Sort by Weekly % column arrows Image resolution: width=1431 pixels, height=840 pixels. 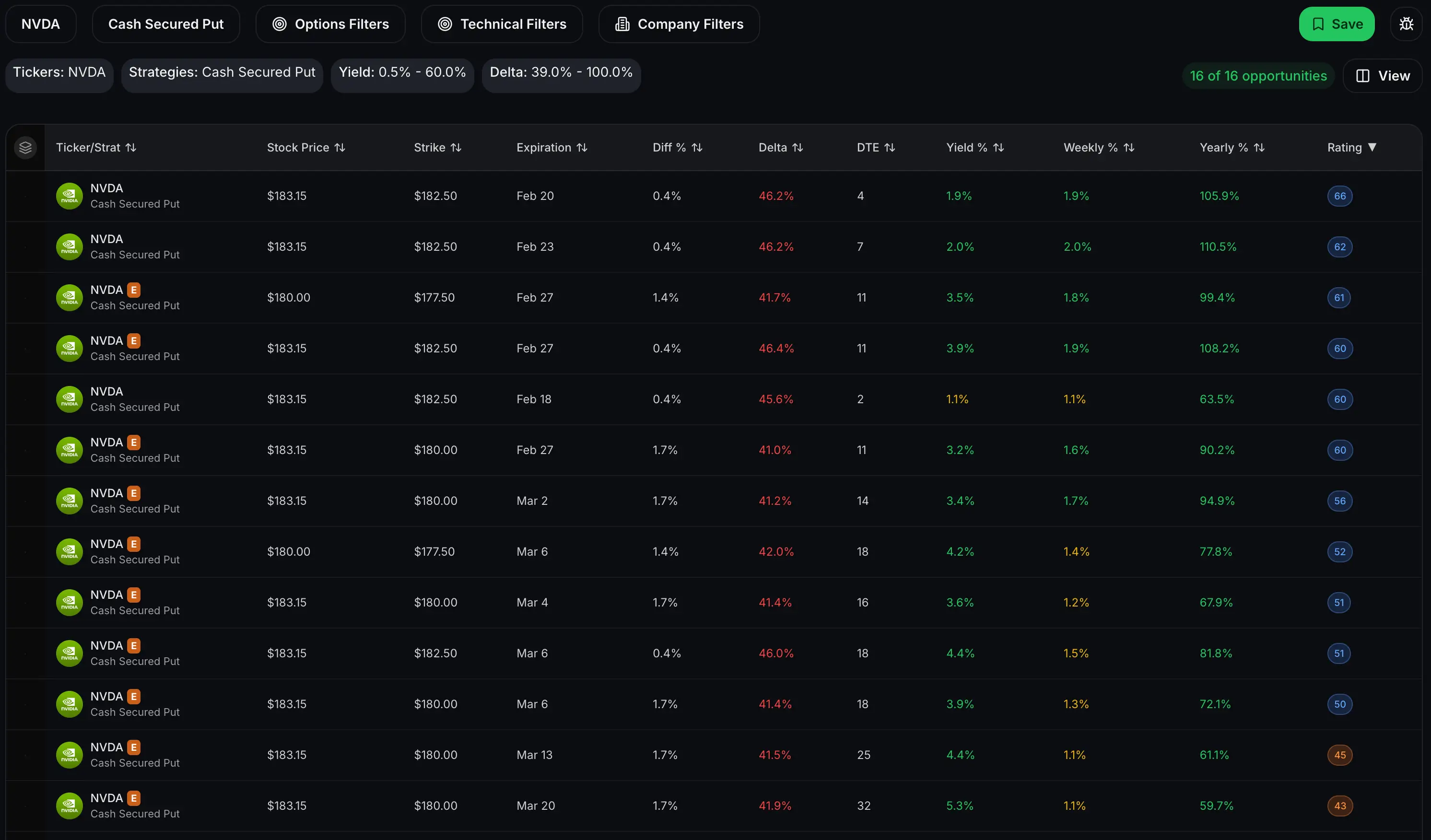point(1129,148)
